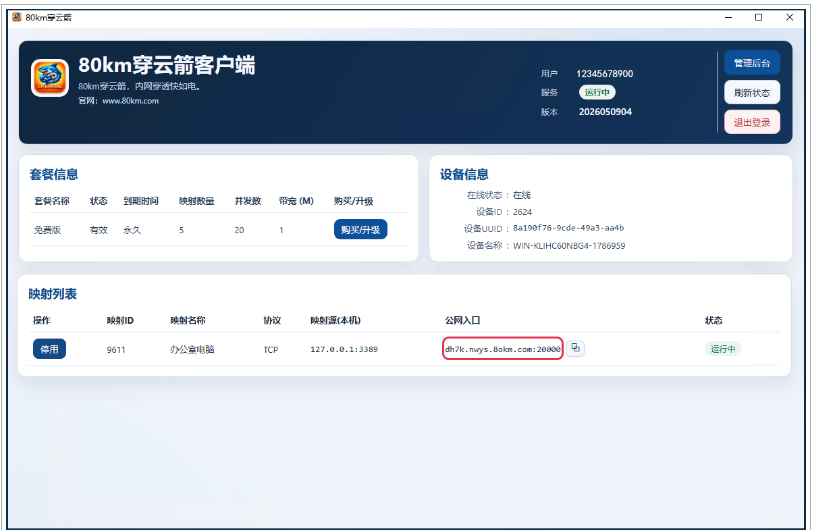Click the device UUID value
Image resolution: width=814 pixels, height=530 pixels.
point(568,228)
